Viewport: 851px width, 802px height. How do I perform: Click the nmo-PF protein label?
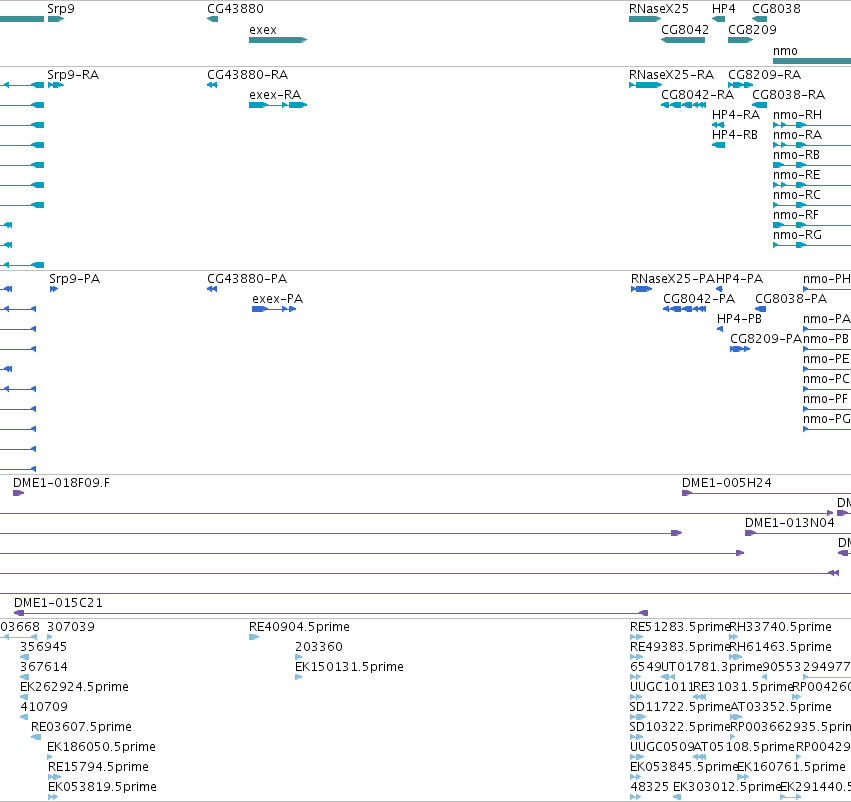click(825, 399)
